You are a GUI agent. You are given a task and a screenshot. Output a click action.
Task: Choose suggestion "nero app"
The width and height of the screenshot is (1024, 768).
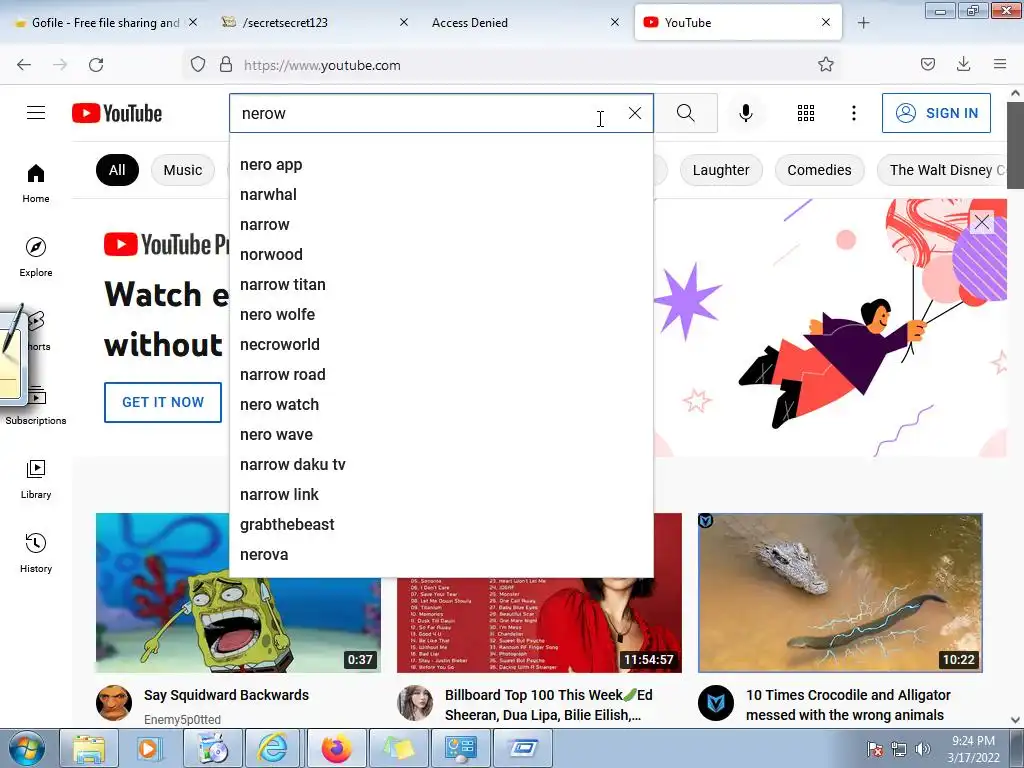click(441, 165)
